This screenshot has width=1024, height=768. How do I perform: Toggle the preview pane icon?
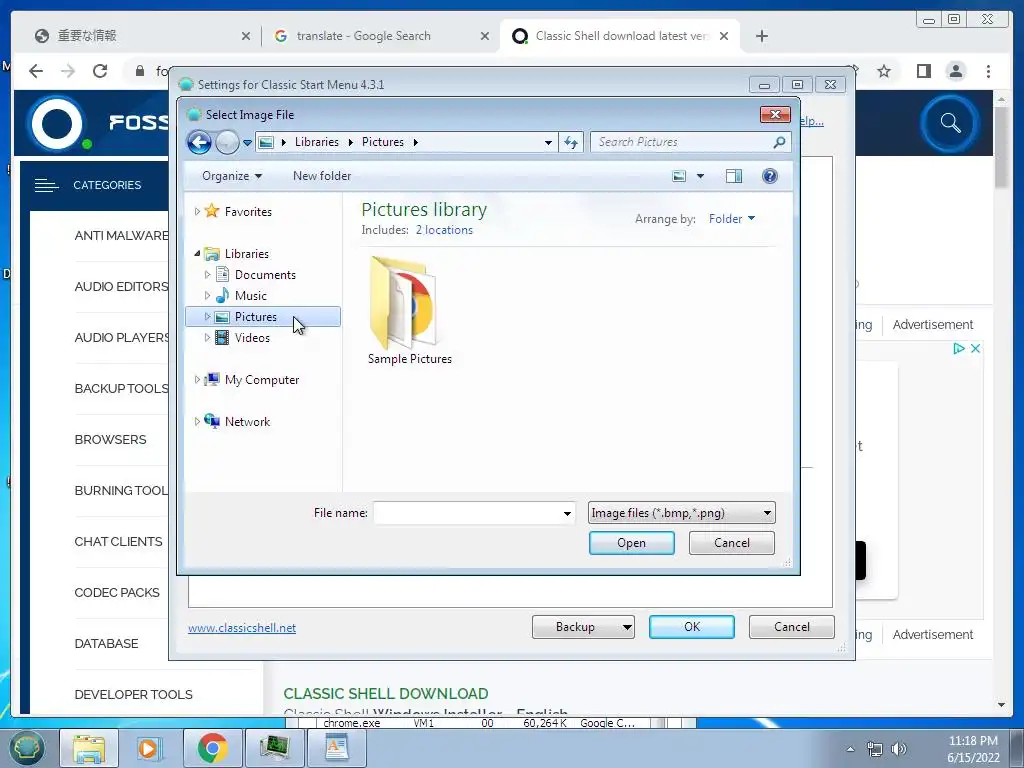click(734, 176)
